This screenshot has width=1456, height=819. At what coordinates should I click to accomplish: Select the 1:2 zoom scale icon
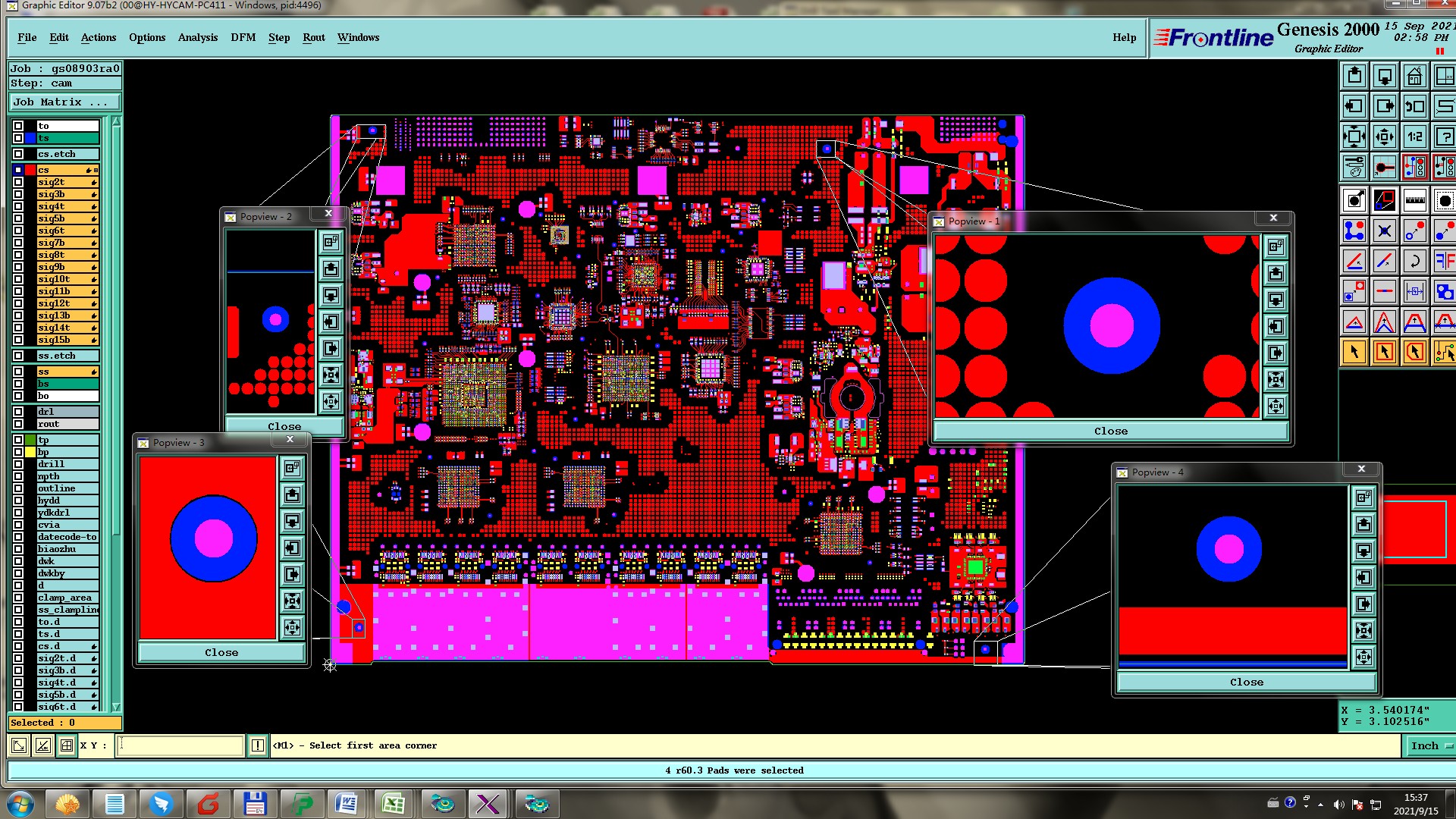click(x=1414, y=137)
